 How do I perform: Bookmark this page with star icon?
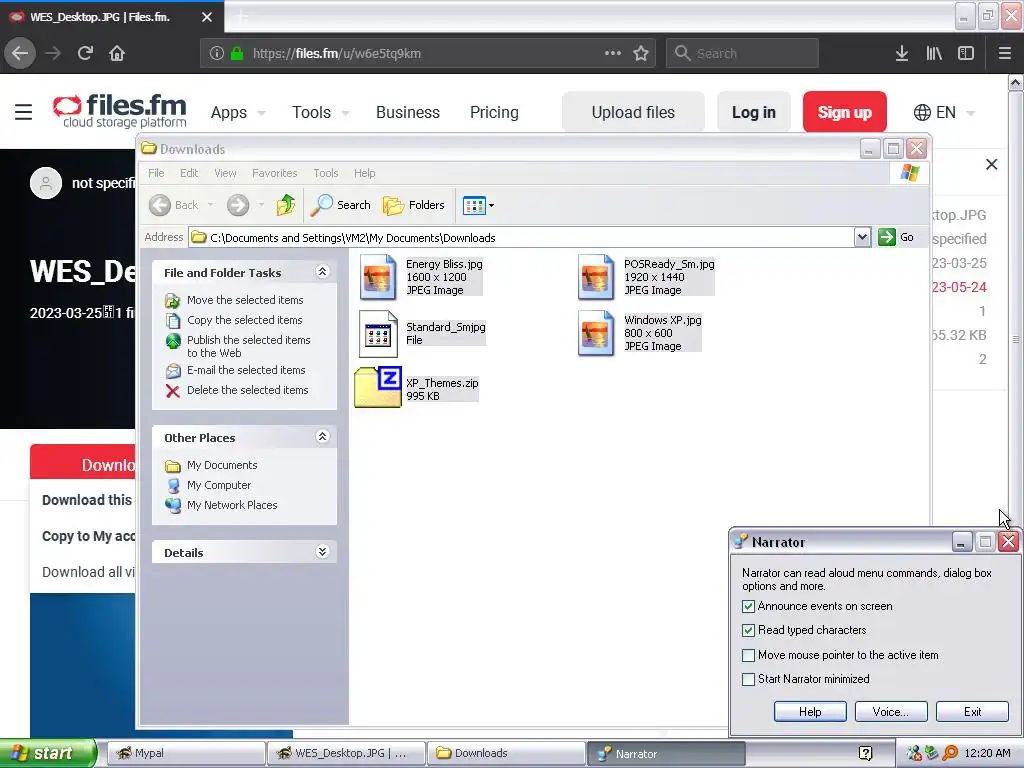[641, 53]
